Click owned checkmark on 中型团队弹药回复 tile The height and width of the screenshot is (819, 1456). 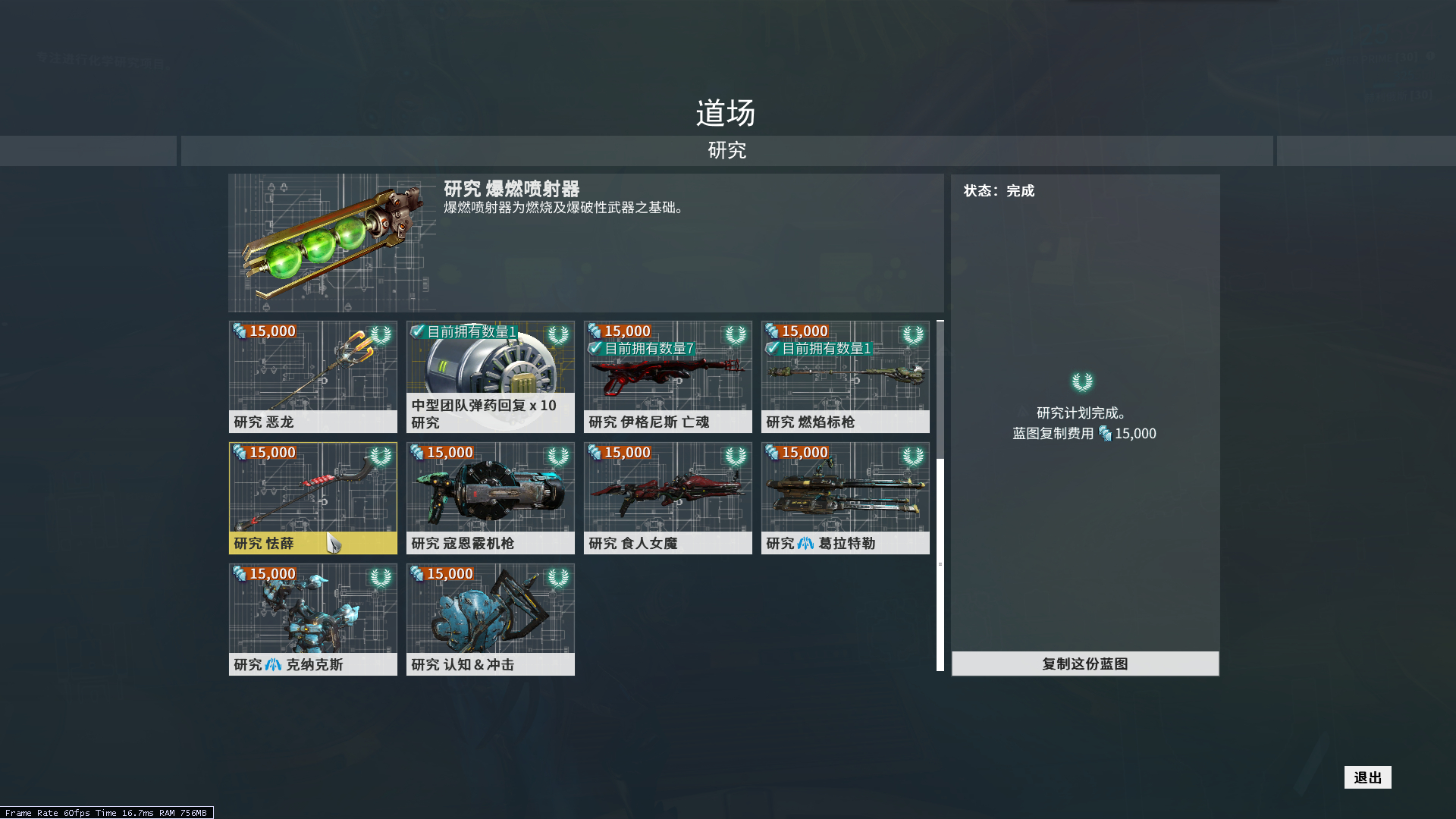(418, 331)
